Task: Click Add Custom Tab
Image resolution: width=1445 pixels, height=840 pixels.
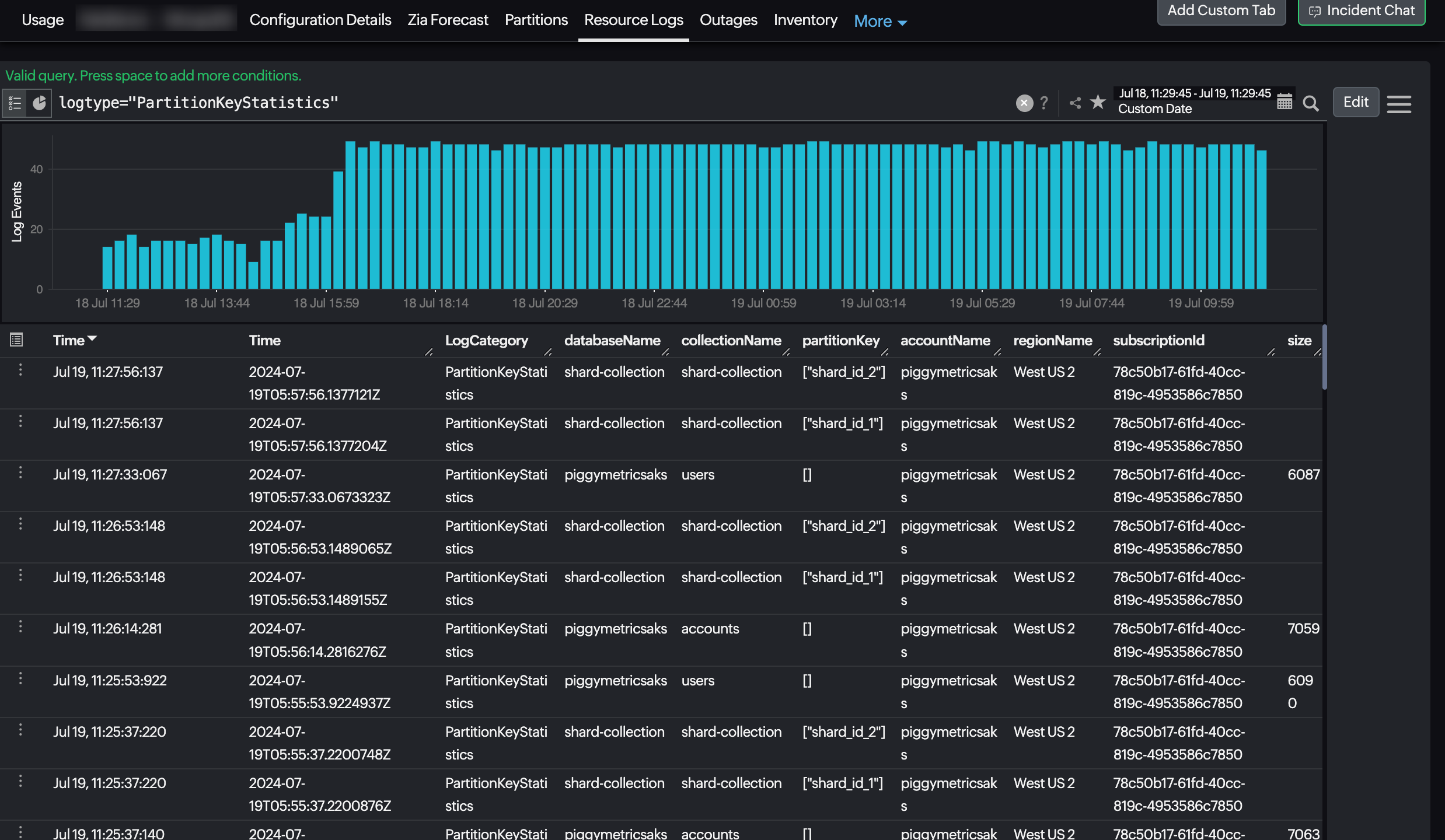Action: tap(1221, 10)
